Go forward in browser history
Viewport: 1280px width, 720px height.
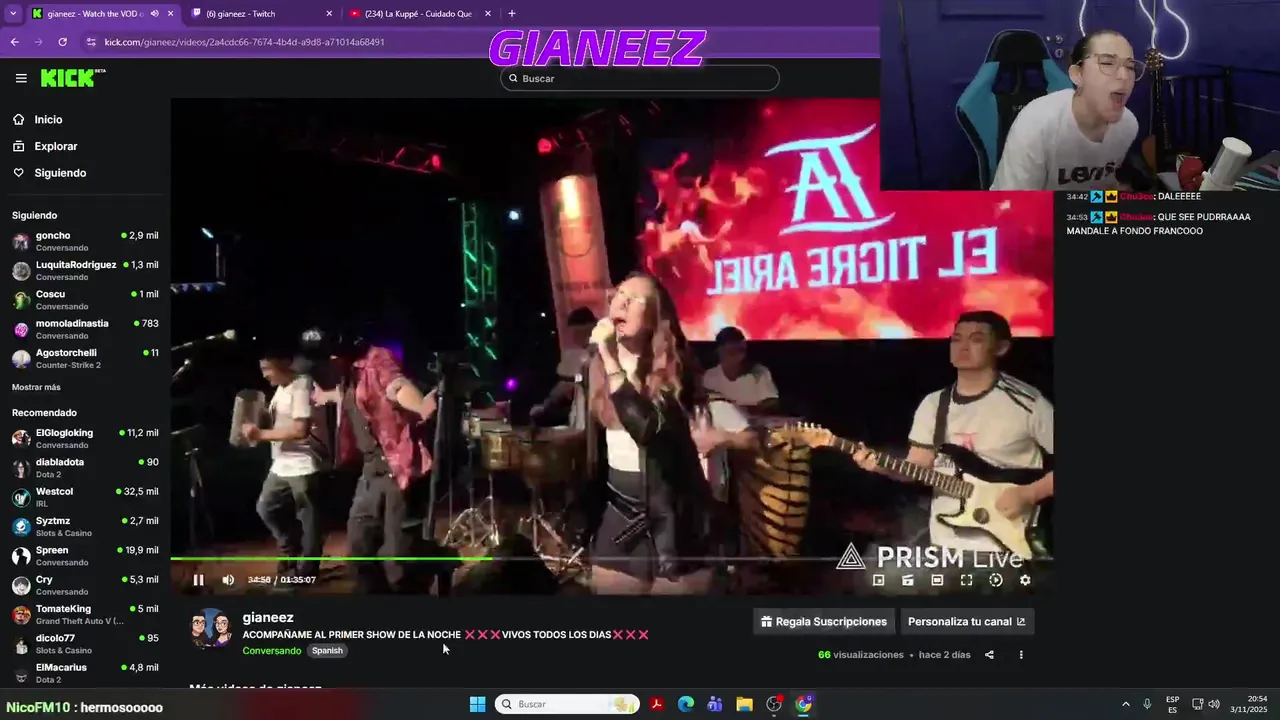point(38,42)
